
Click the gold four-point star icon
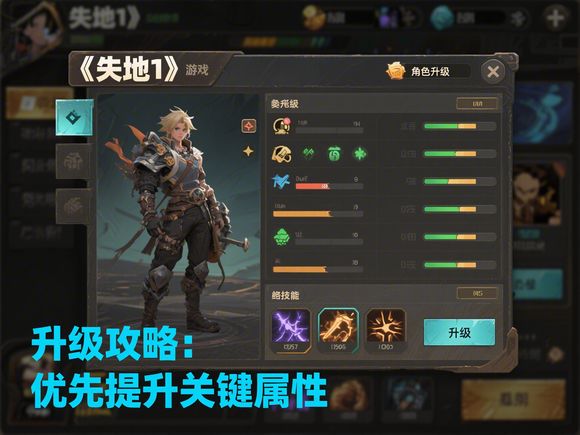248,151
